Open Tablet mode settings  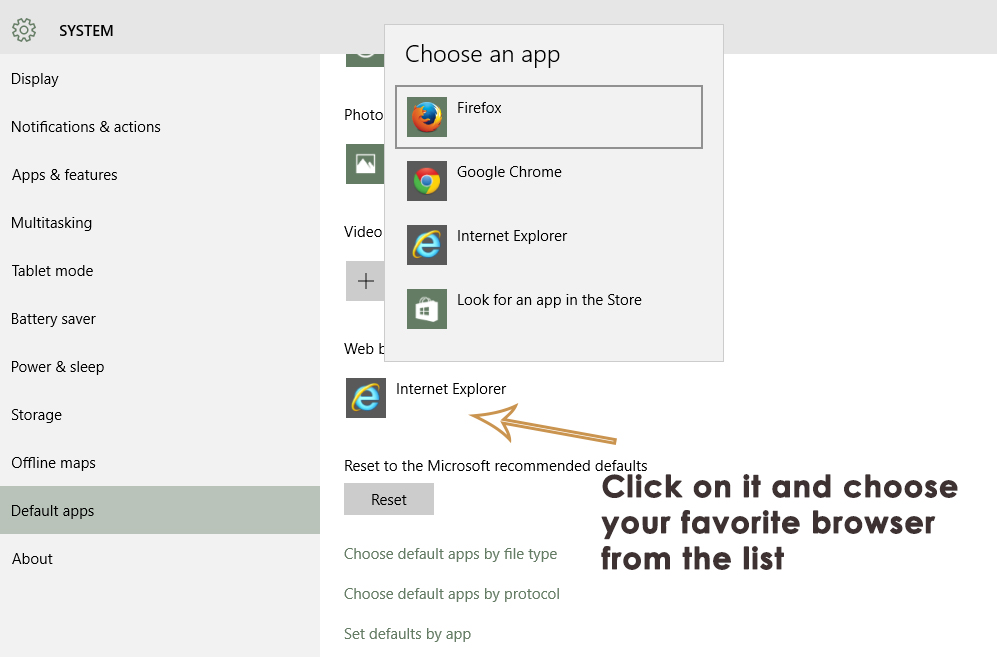(52, 270)
